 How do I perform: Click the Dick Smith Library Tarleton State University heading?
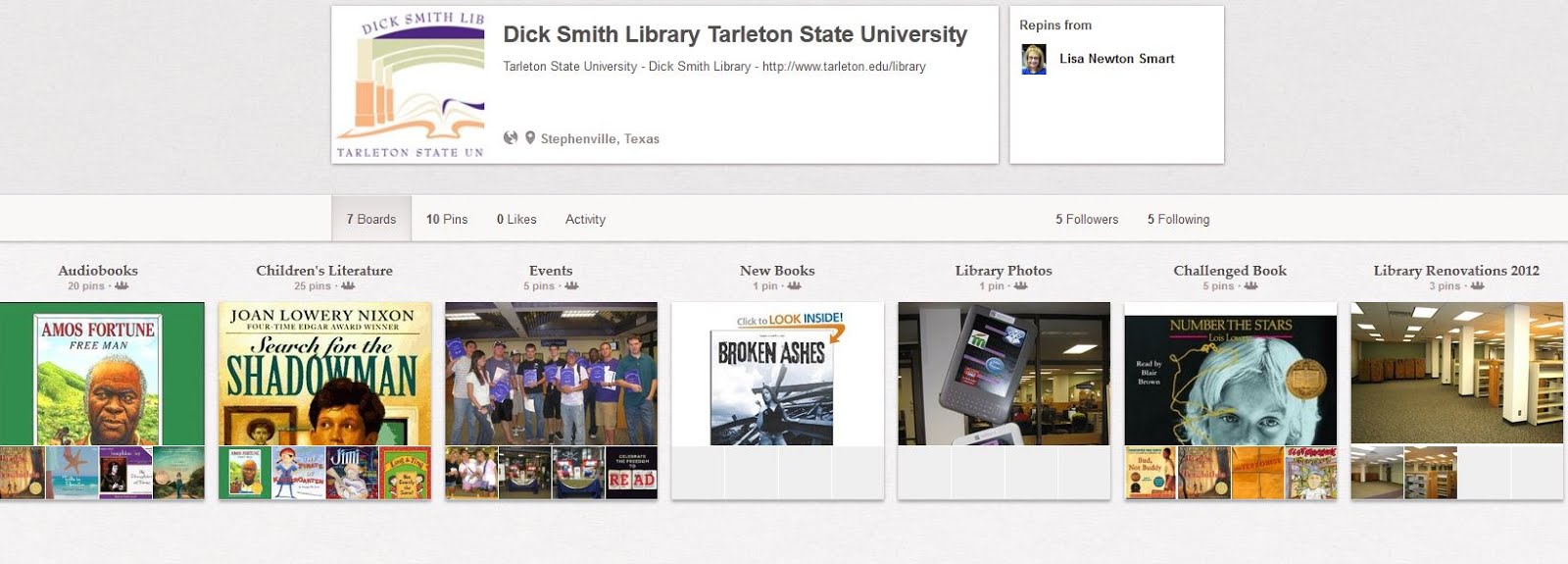coord(735,34)
